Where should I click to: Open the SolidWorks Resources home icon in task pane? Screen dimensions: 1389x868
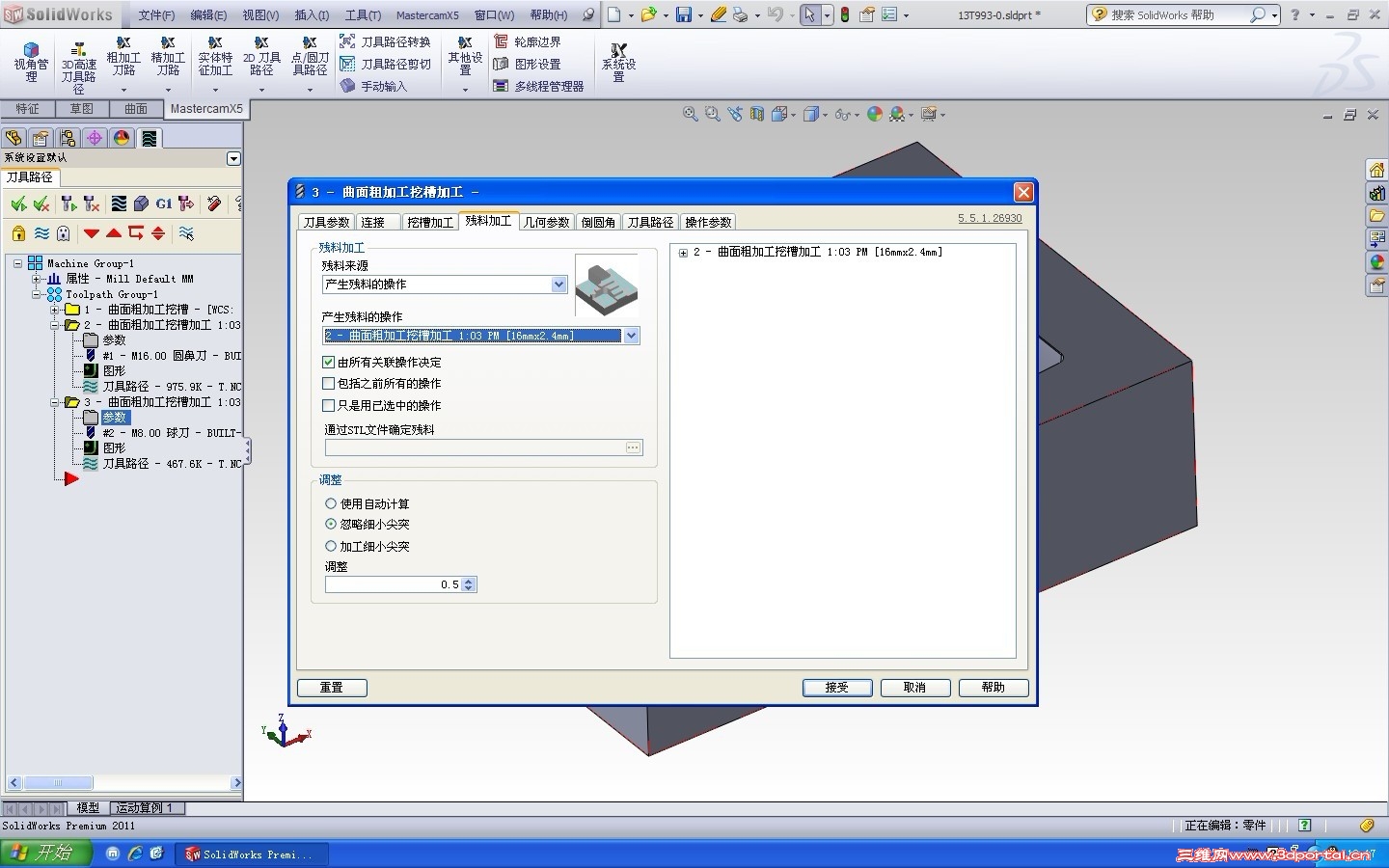(x=1376, y=171)
